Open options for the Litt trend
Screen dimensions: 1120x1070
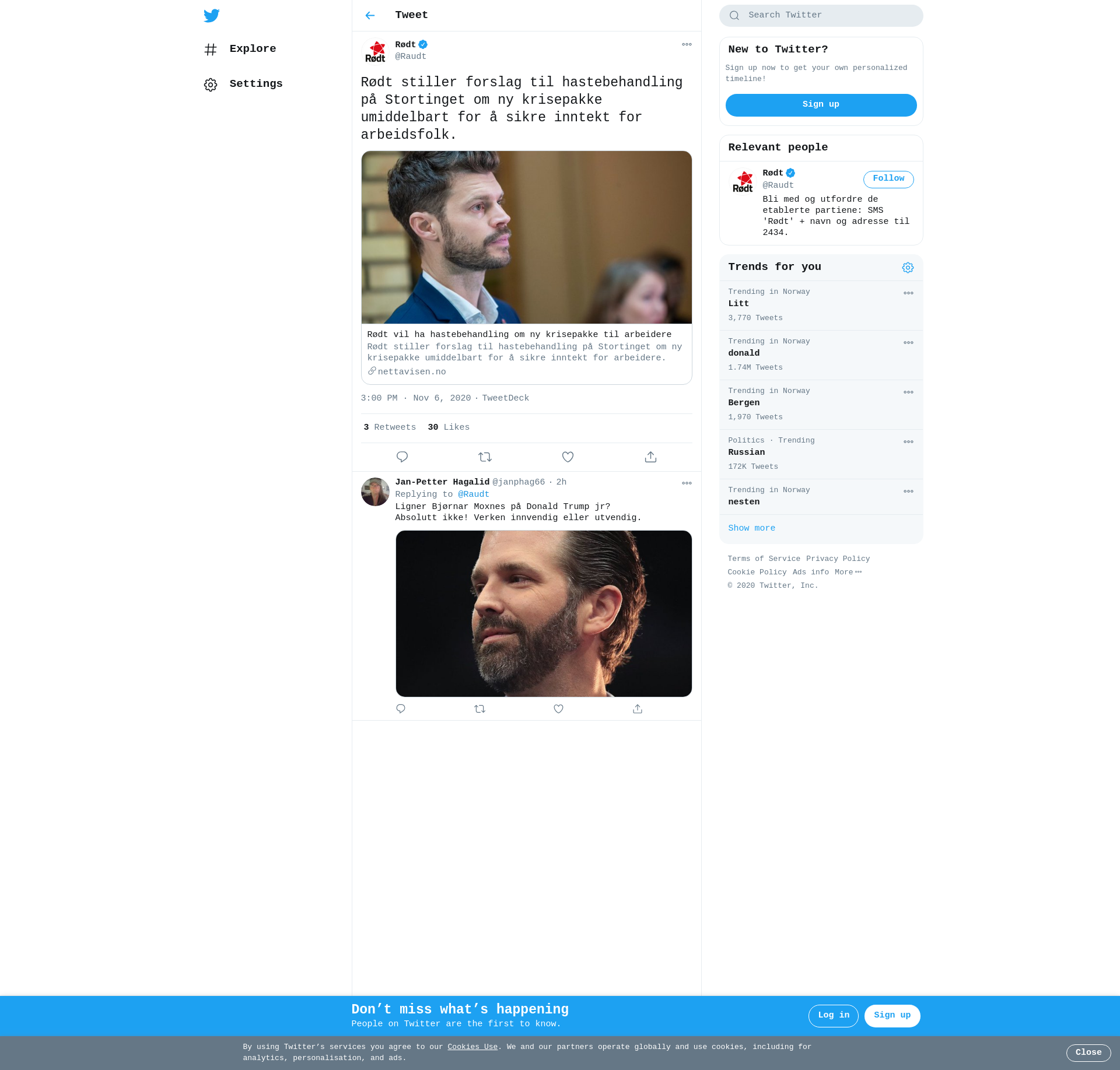(x=908, y=293)
